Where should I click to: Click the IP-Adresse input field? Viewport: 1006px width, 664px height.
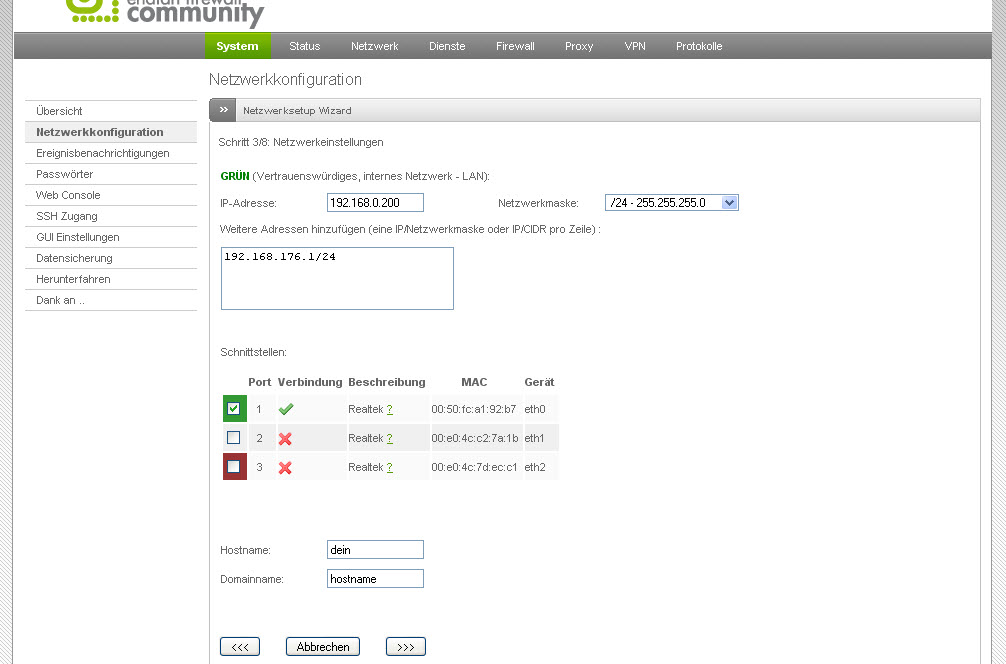click(375, 203)
